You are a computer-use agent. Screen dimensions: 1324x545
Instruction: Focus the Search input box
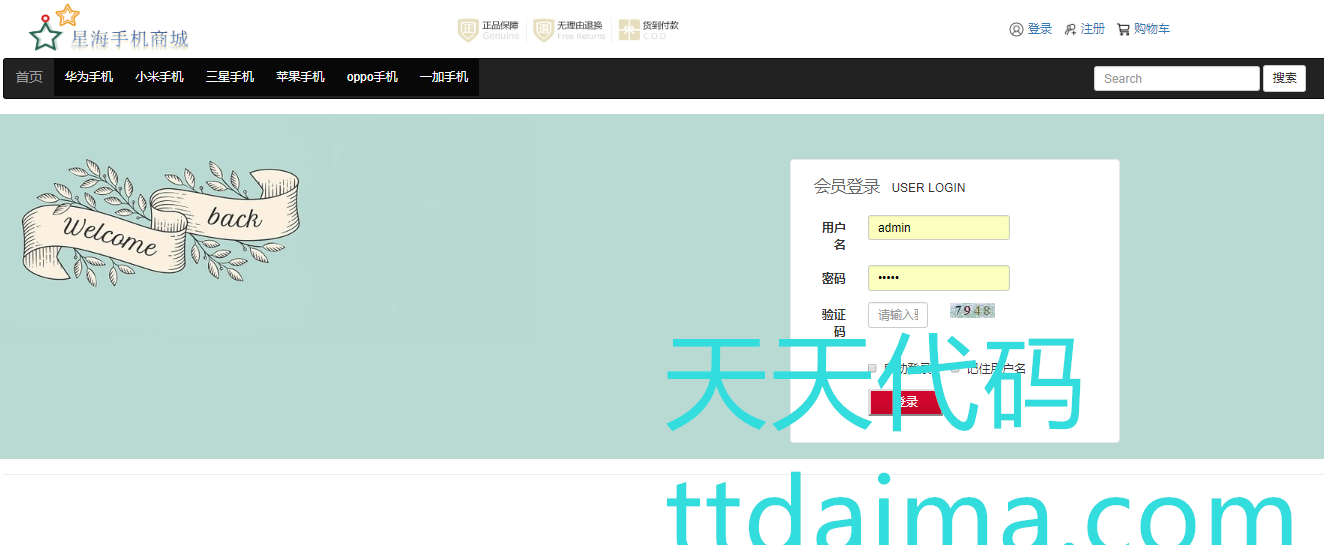click(1176, 79)
